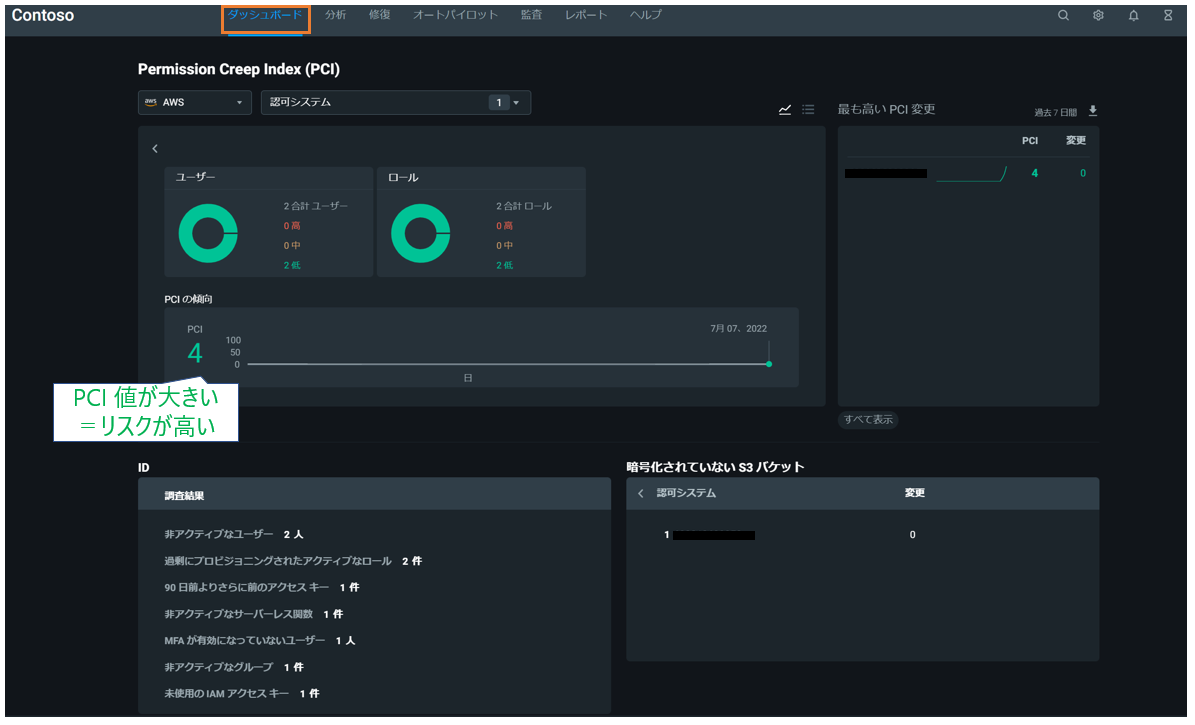Viewport: 1195px width, 725px height.
Task: Select the ダッシュボード tab
Action: [265, 15]
